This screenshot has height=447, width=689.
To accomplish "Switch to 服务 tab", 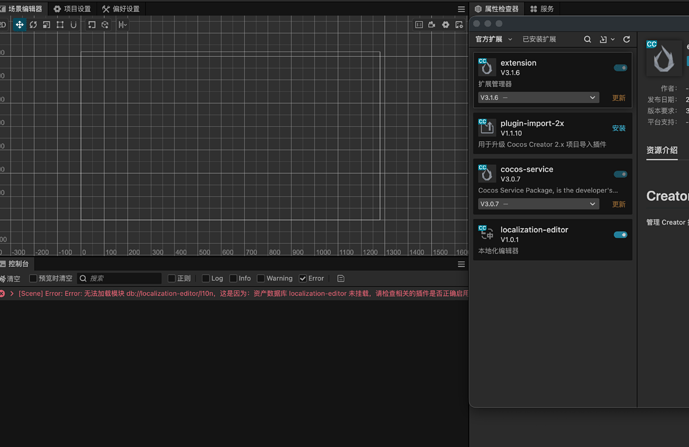I will point(542,9).
